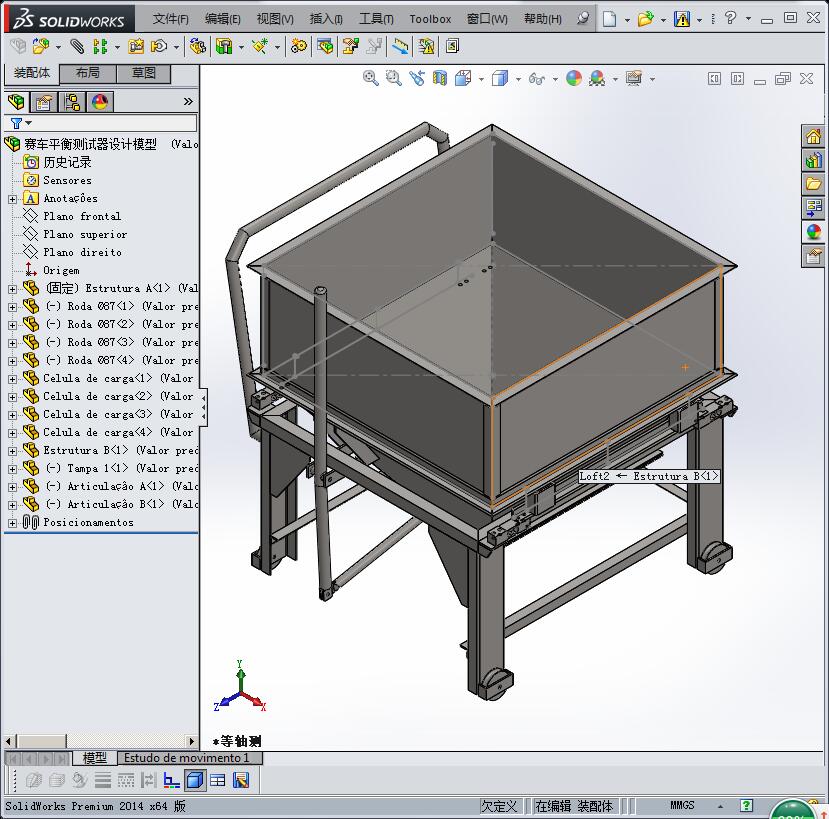Click the PropertyManager tab icon
This screenshot has width=829, height=819.
44,102
